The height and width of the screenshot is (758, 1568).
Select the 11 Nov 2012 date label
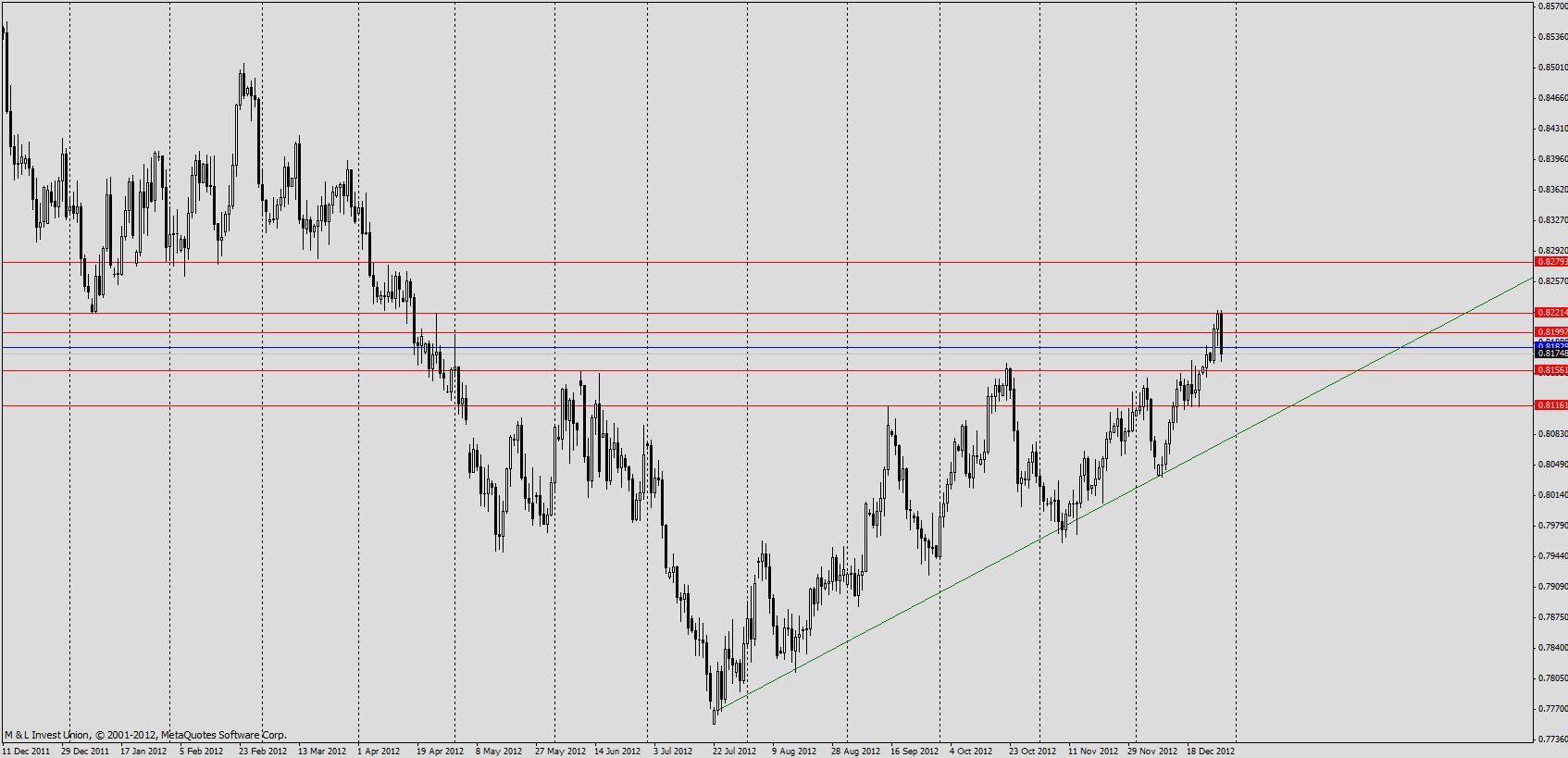coord(1092,751)
